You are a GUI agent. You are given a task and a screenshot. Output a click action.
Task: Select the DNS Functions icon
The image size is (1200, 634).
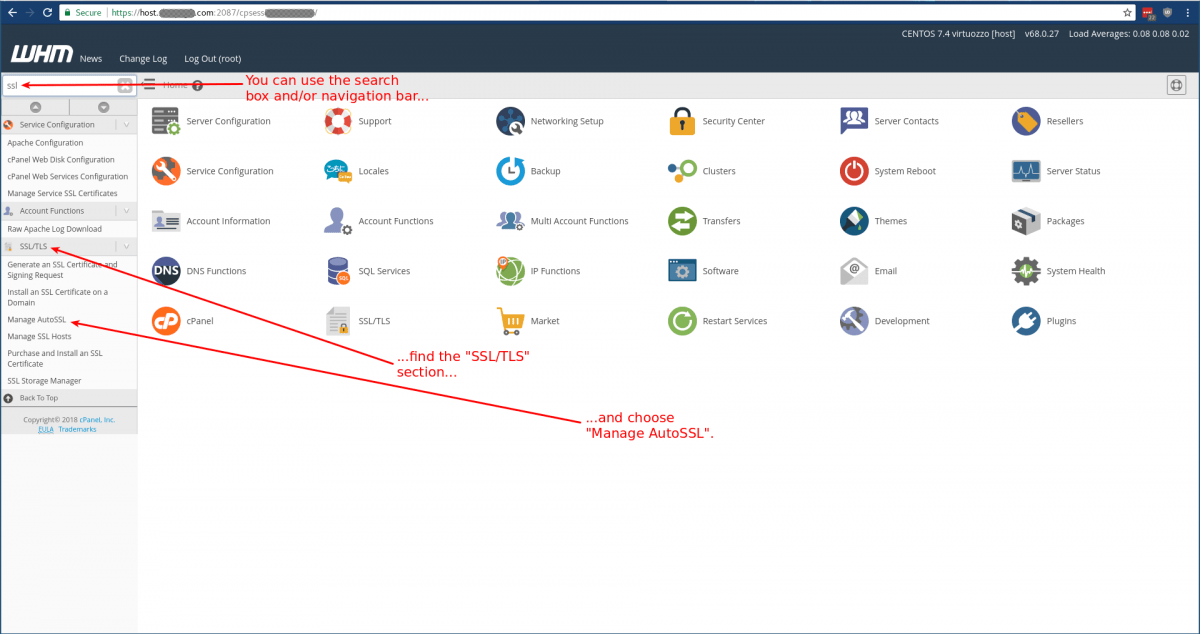point(165,270)
